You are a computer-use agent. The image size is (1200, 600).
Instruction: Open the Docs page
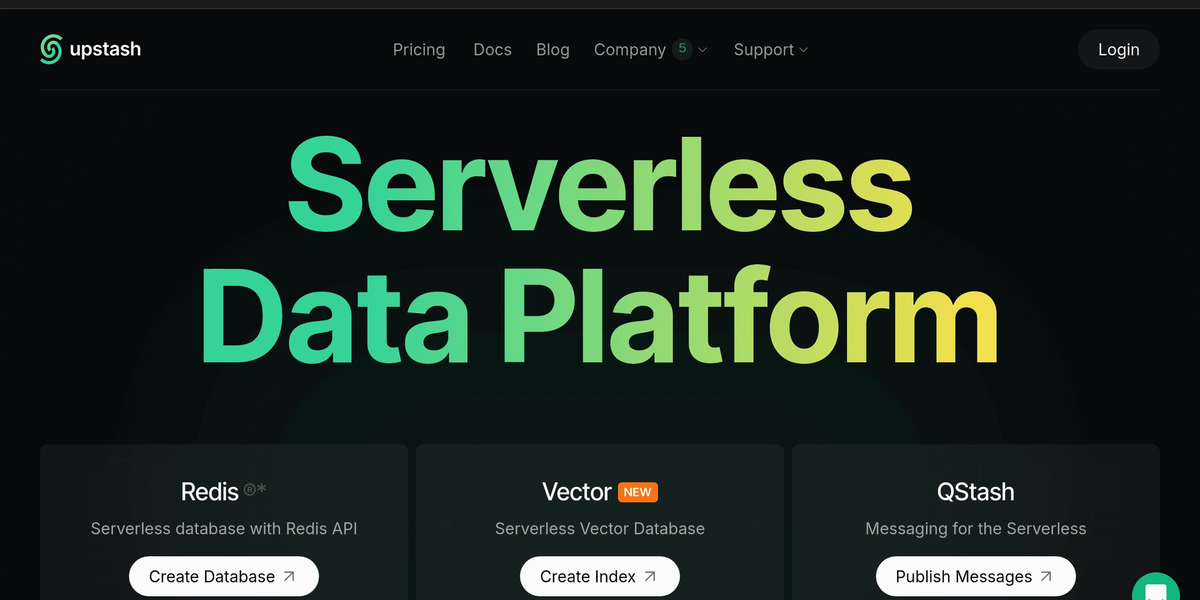[492, 49]
